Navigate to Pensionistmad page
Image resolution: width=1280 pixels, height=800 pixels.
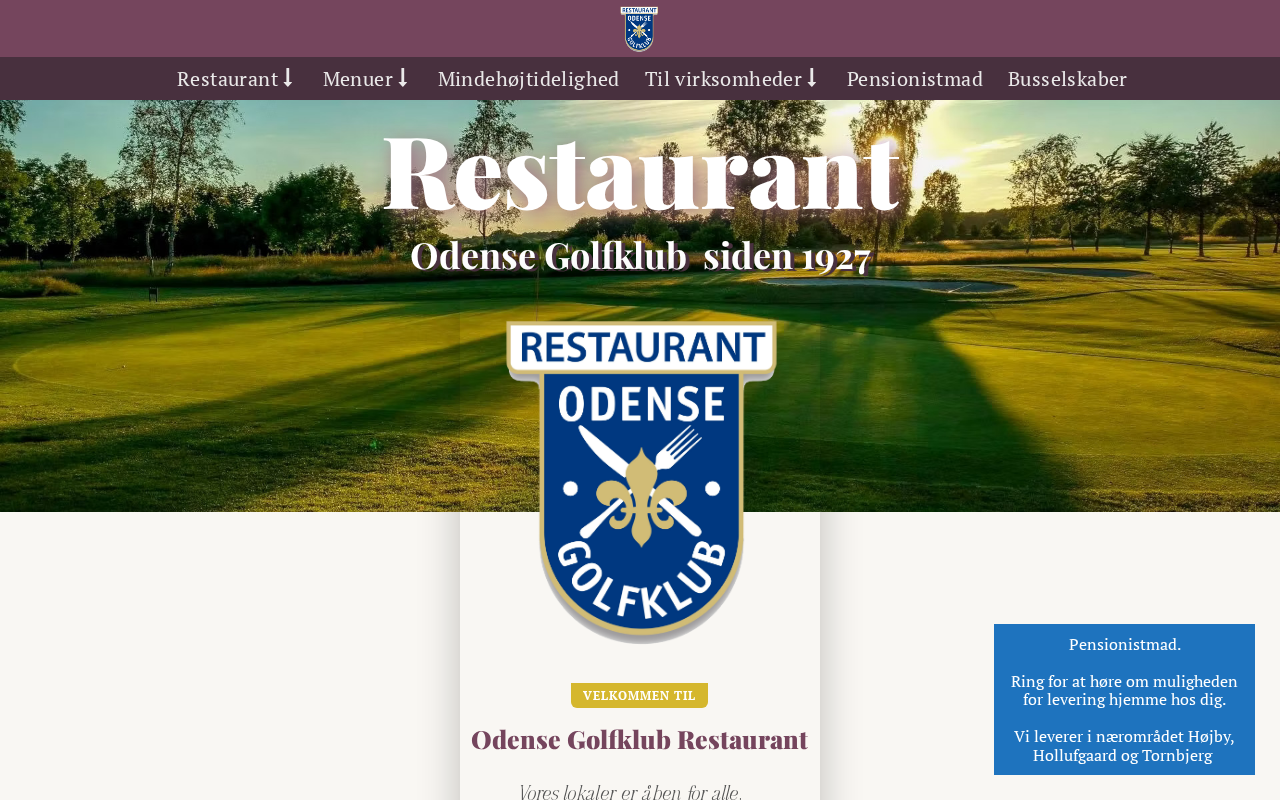pos(915,79)
